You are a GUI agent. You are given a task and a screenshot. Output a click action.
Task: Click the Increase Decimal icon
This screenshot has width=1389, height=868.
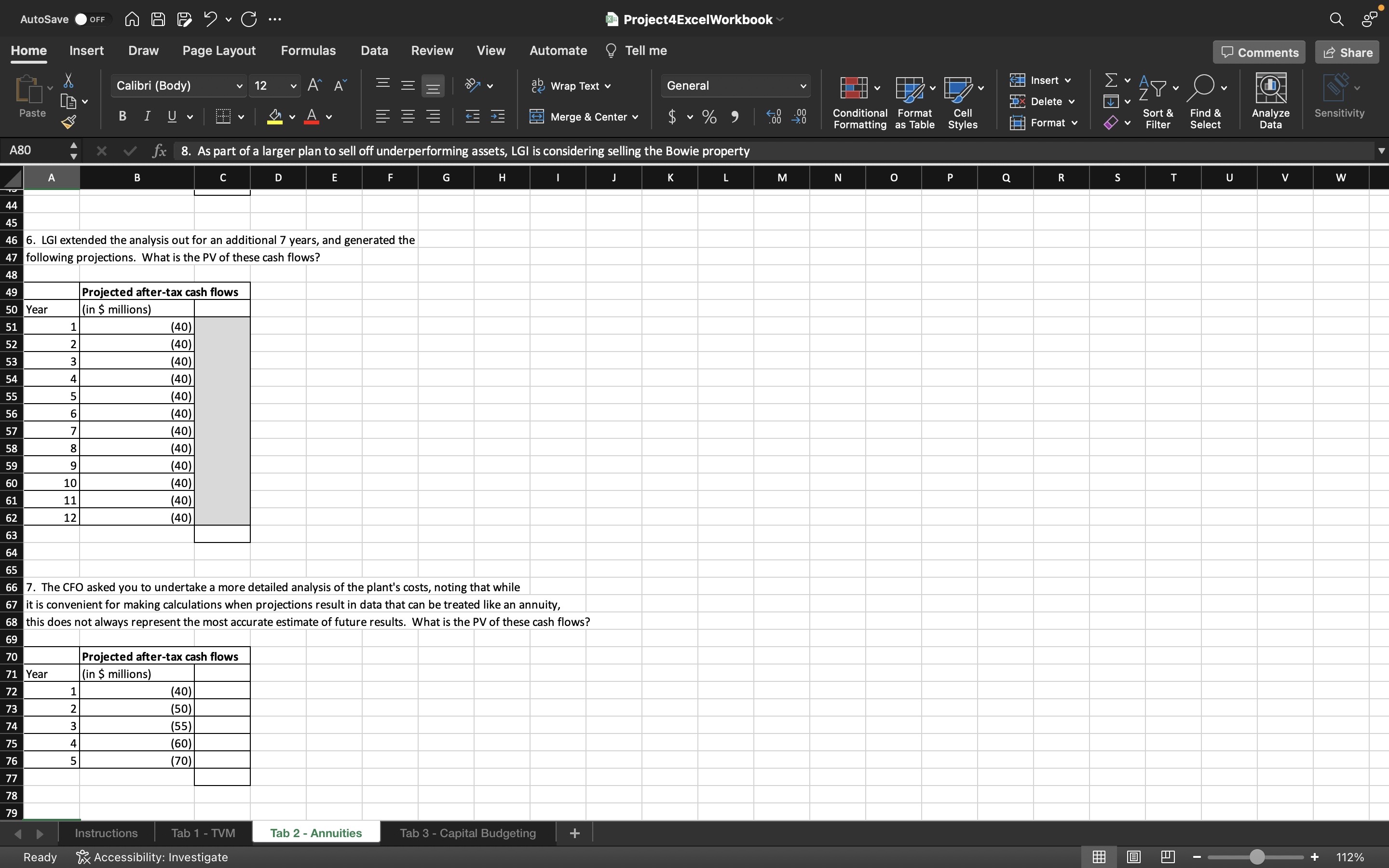click(774, 117)
